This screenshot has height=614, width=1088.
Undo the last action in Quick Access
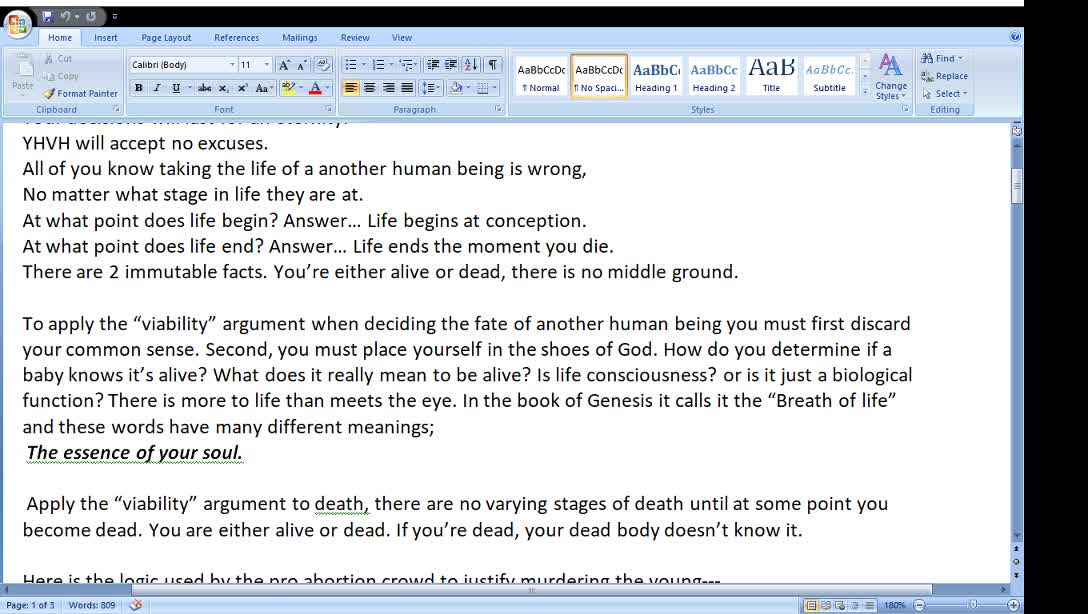pos(65,16)
